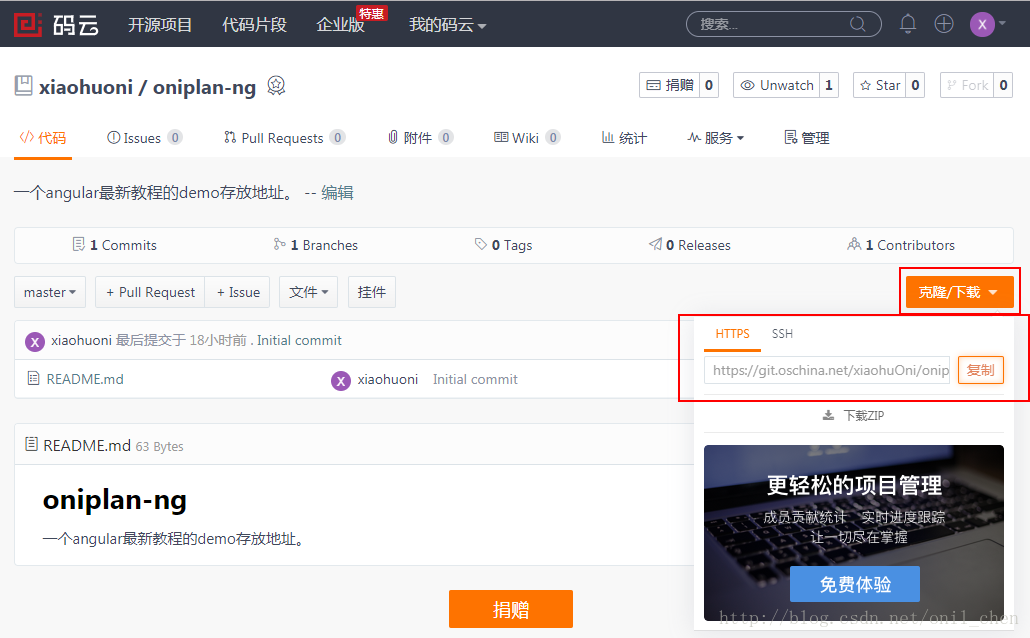Viewport: 1030px width, 638px height.
Task: Open the 我的码云 dropdown menu
Action: click(x=447, y=25)
